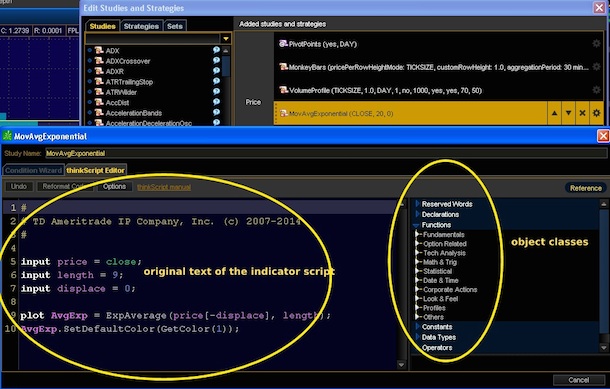Image resolution: width=610 pixels, height=389 pixels.
Task: Click the PivotPoints study icon
Action: tap(283, 44)
